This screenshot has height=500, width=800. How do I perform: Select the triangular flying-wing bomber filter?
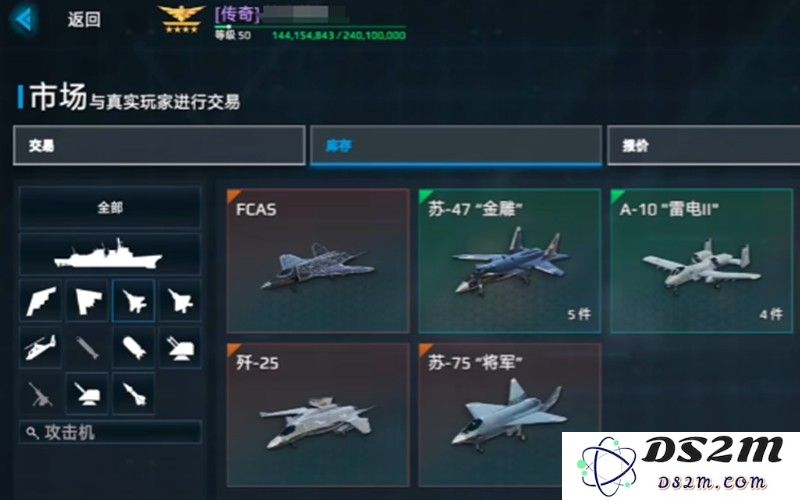click(87, 301)
